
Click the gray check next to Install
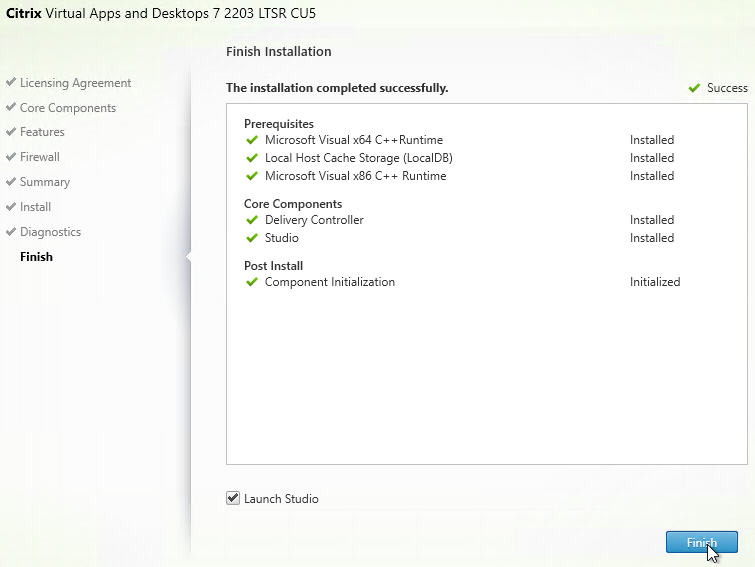click(x=11, y=206)
